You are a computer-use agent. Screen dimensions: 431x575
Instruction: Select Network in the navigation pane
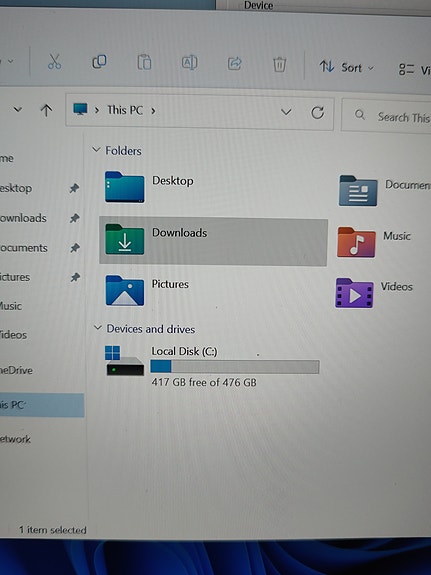15,439
